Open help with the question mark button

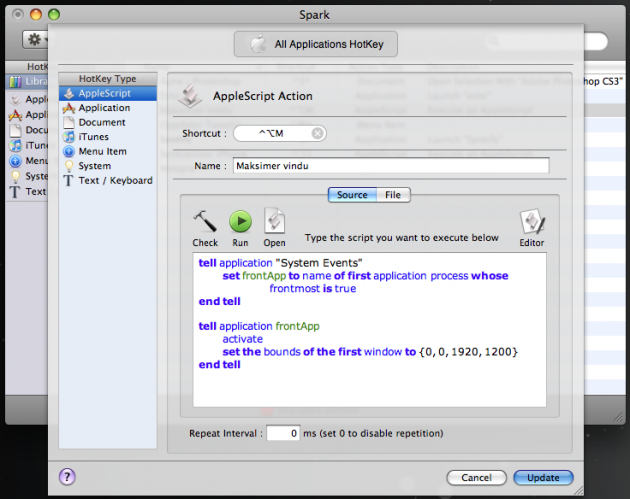pyautogui.click(x=67, y=477)
